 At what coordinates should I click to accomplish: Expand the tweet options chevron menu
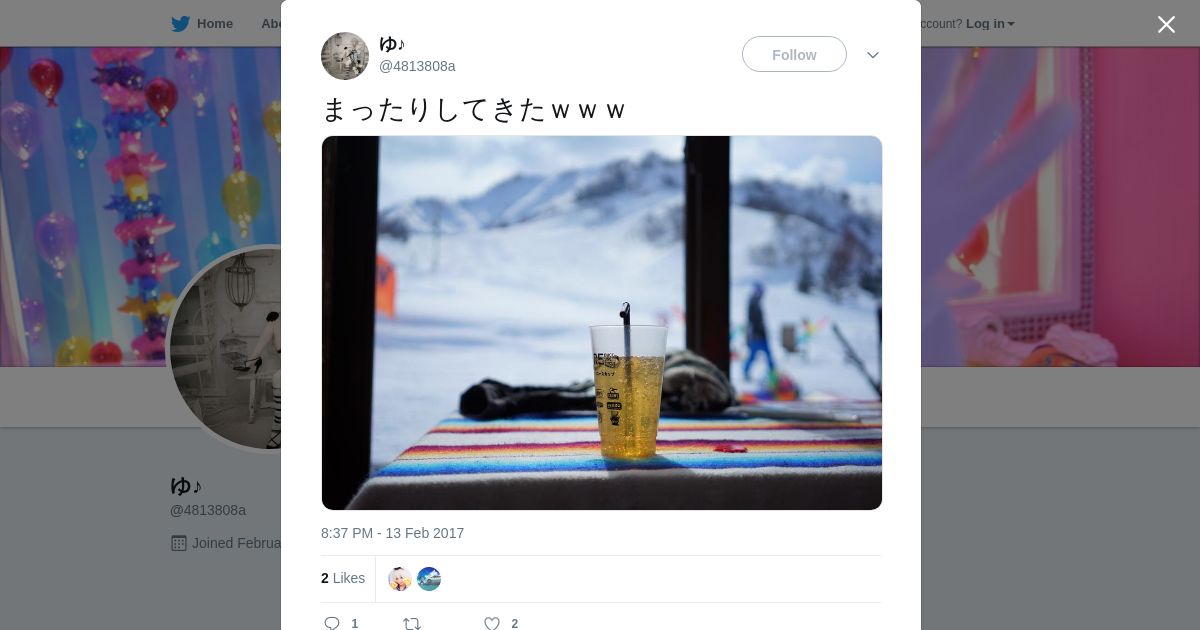873,55
